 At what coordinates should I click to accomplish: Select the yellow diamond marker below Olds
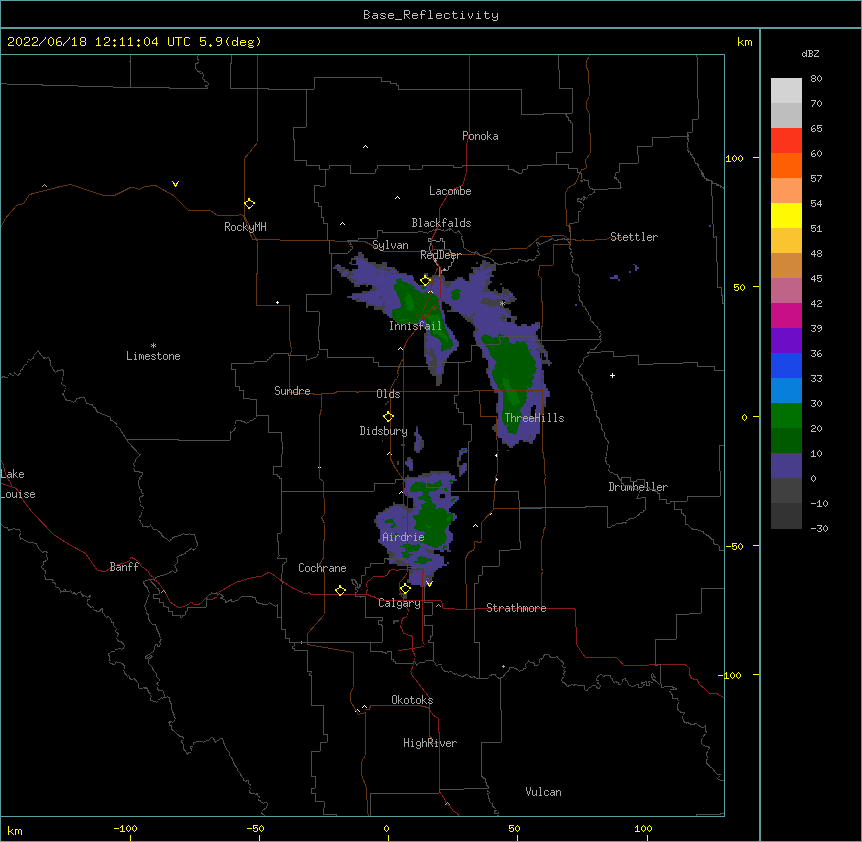(388, 417)
